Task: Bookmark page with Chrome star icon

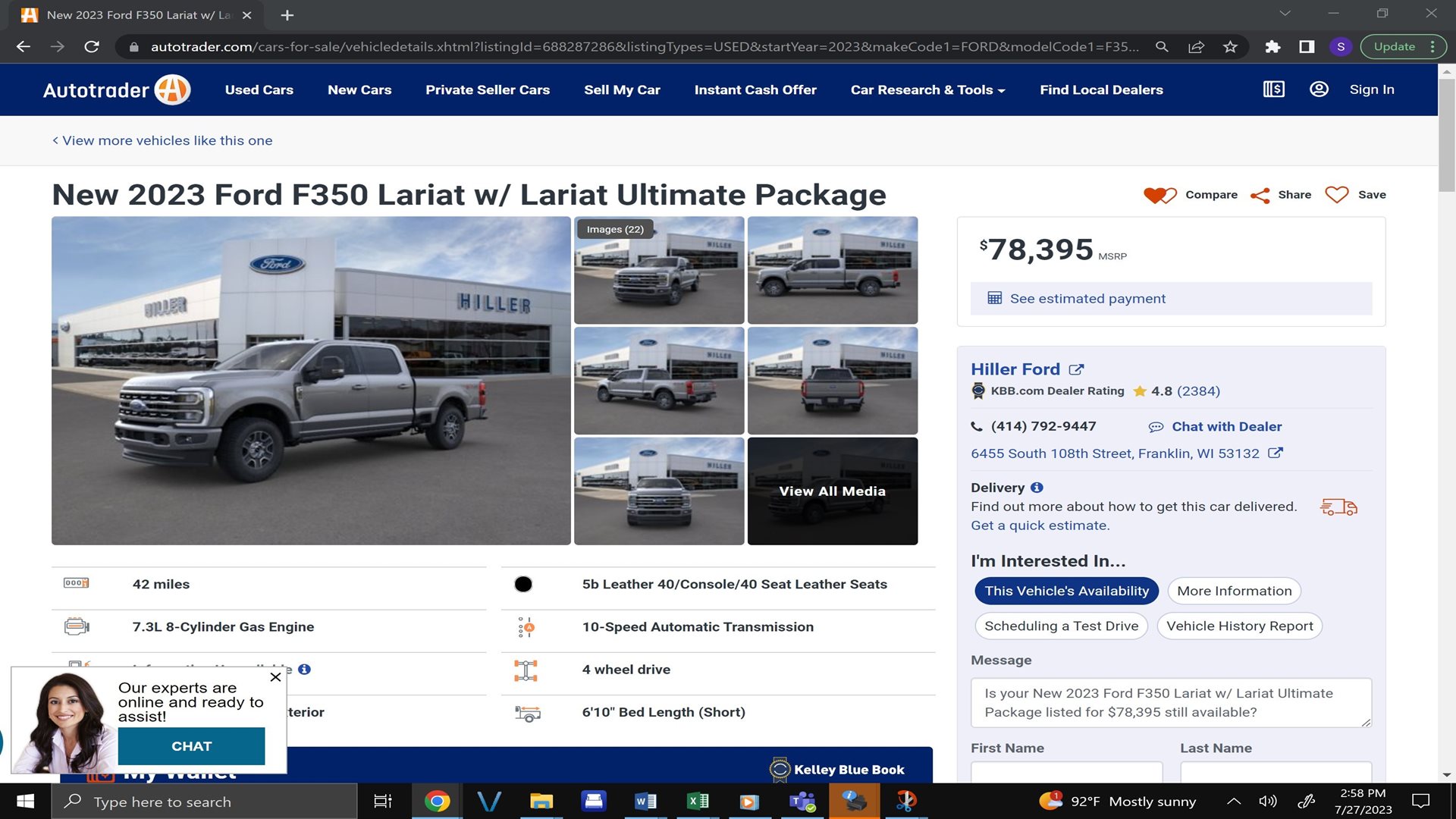Action: point(1230,47)
